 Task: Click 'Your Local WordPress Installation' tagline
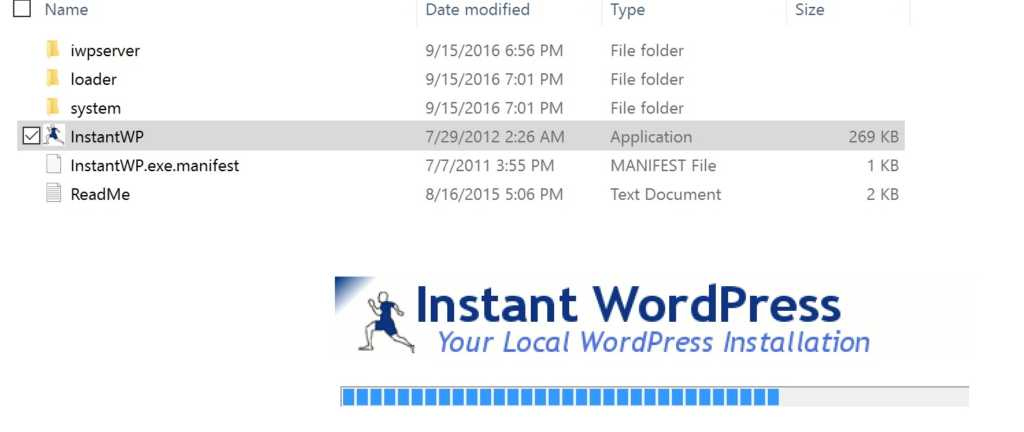[653, 342]
